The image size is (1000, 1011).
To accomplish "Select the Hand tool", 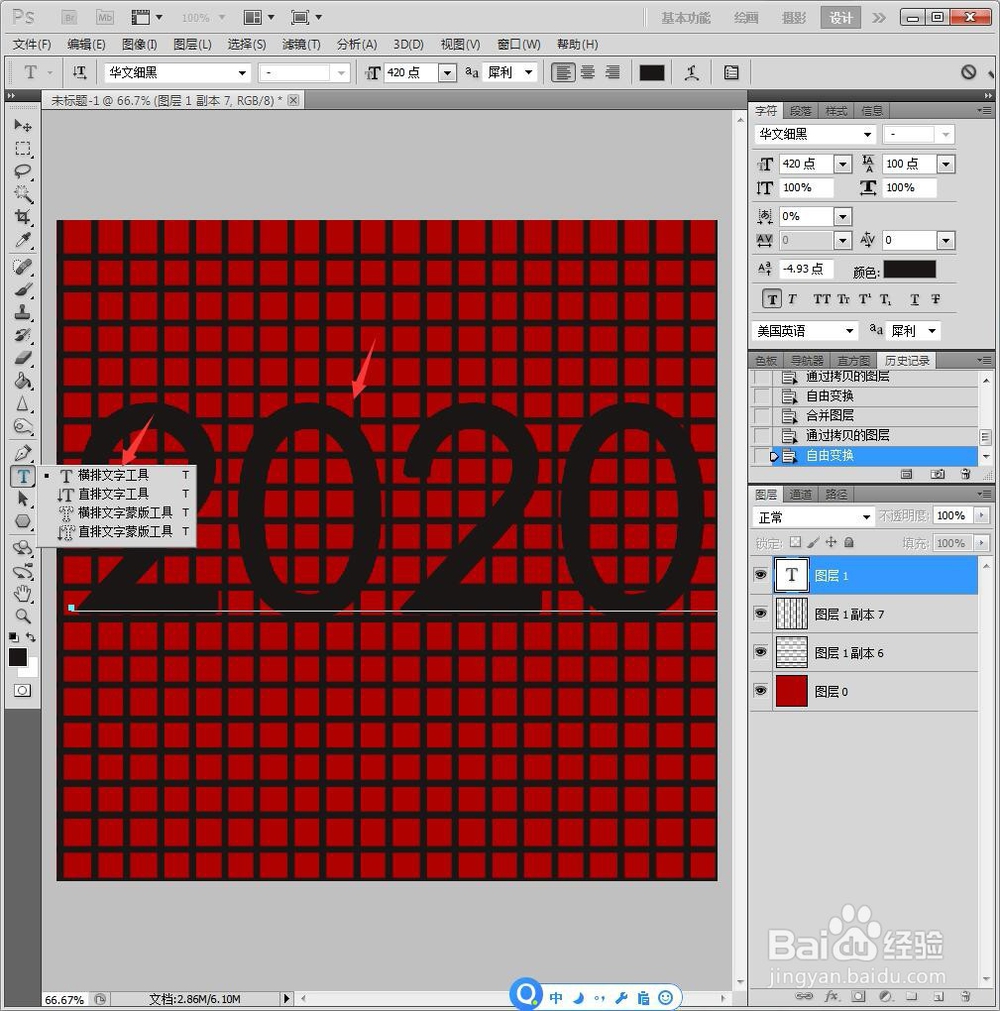I will [23, 593].
